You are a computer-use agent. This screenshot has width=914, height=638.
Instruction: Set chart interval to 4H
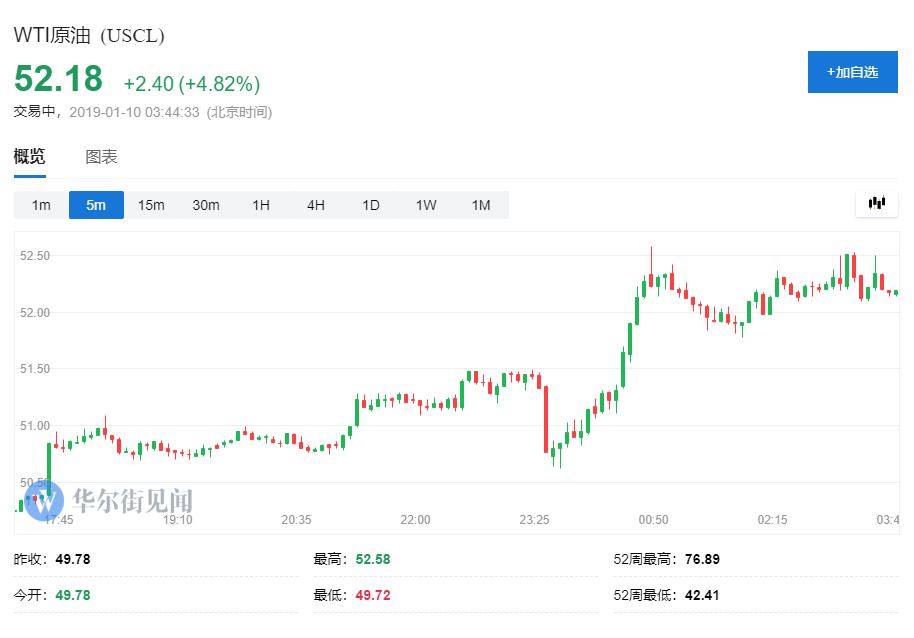tap(316, 205)
